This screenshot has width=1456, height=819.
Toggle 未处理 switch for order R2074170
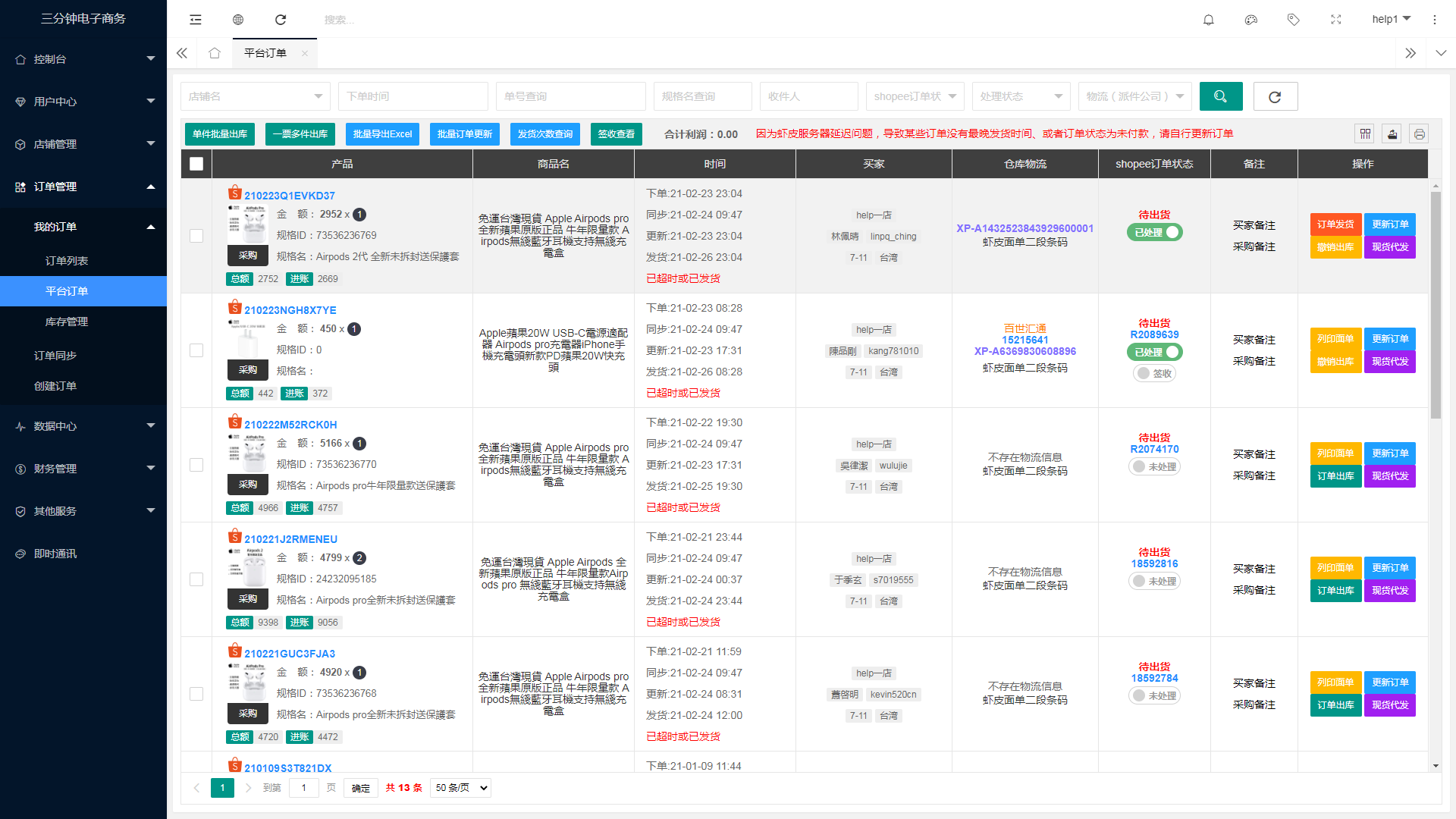pyautogui.click(x=1154, y=467)
